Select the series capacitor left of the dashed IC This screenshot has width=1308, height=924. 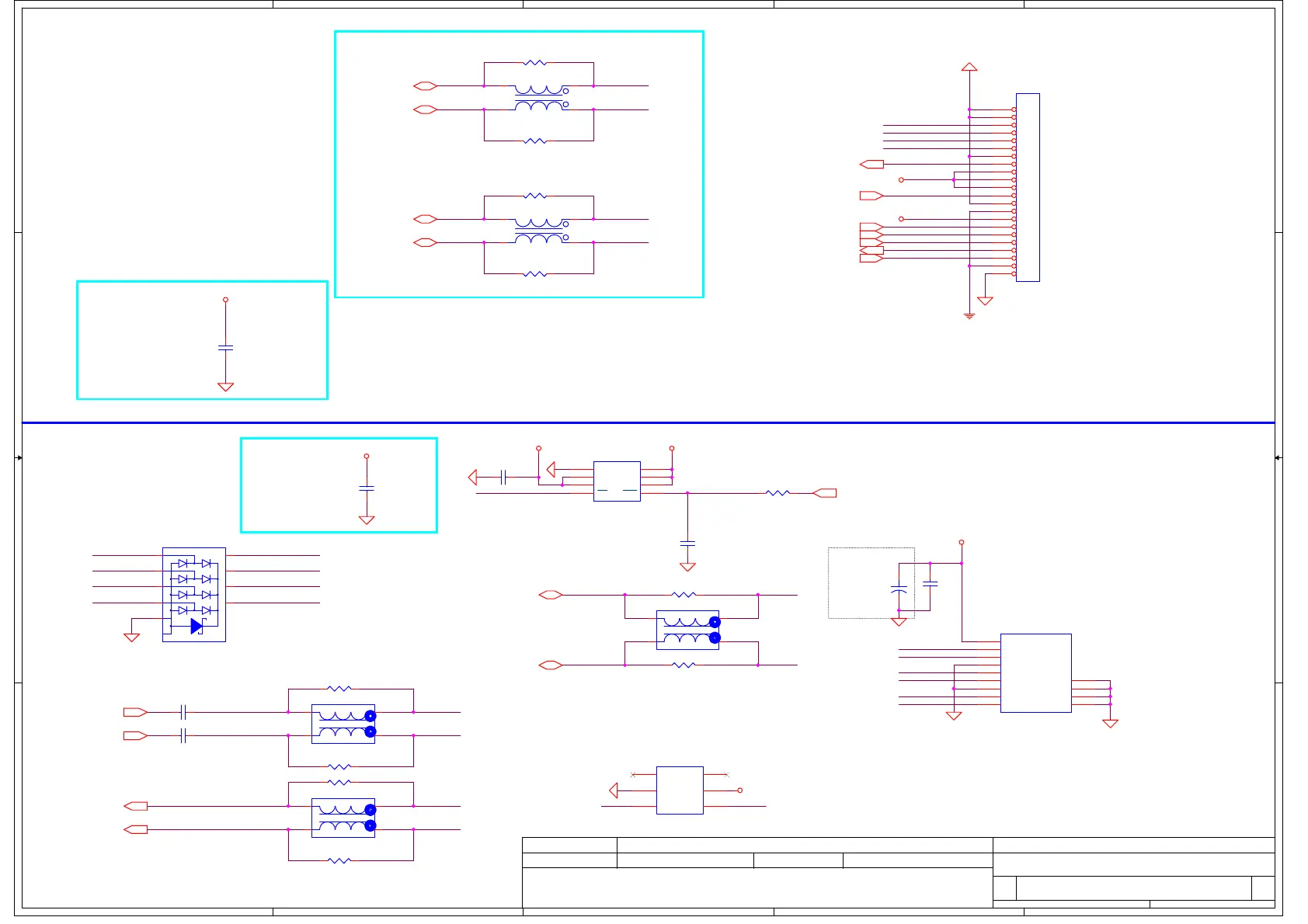(x=503, y=478)
